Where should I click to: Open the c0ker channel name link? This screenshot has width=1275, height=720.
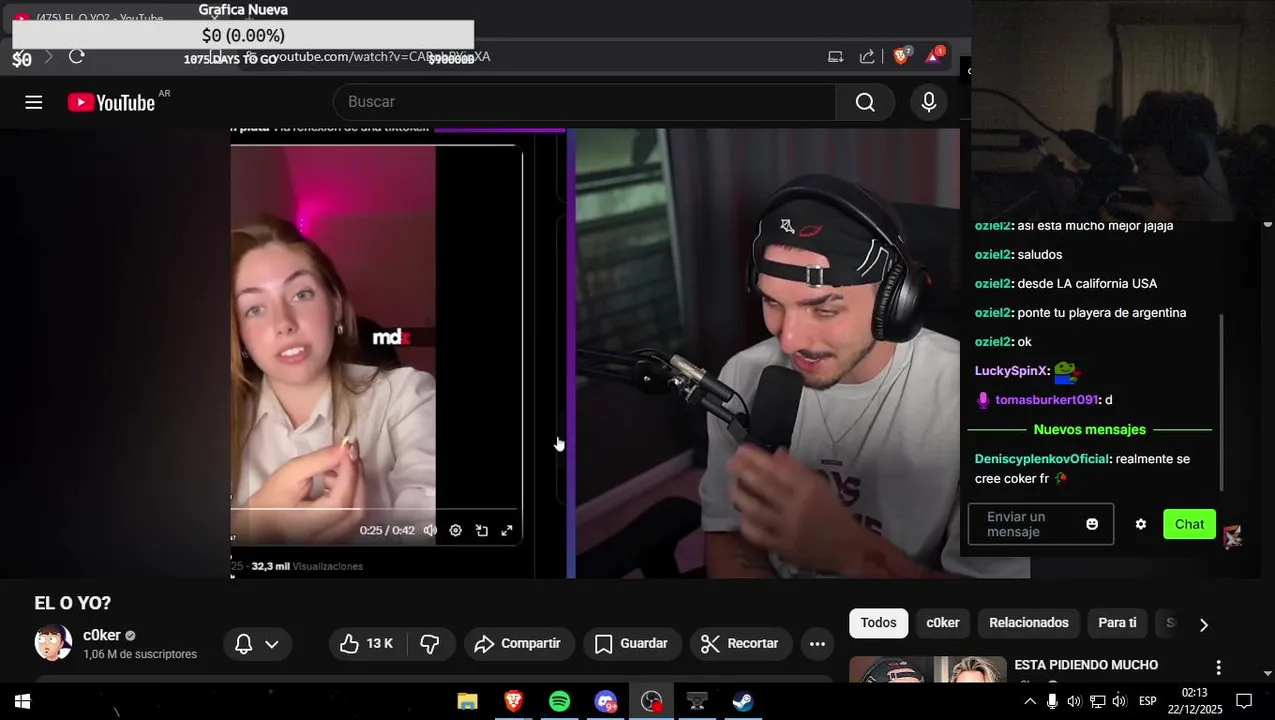point(102,635)
